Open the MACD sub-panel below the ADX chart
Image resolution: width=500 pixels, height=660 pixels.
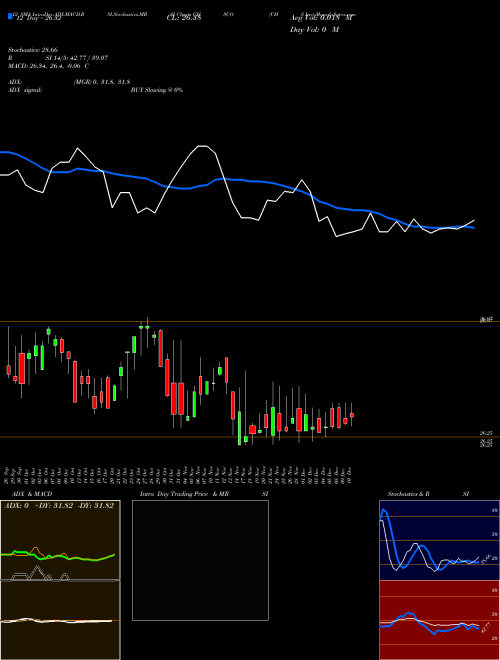[x=60, y=620]
